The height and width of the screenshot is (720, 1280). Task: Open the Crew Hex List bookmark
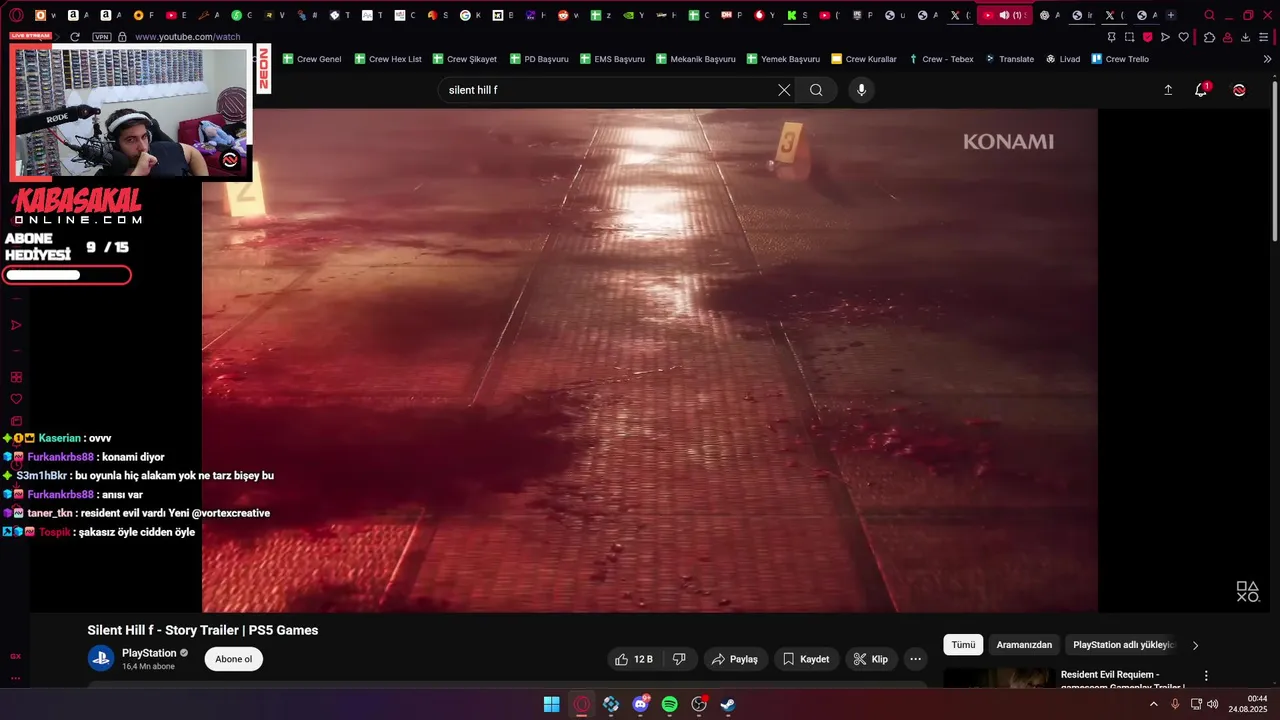[388, 59]
